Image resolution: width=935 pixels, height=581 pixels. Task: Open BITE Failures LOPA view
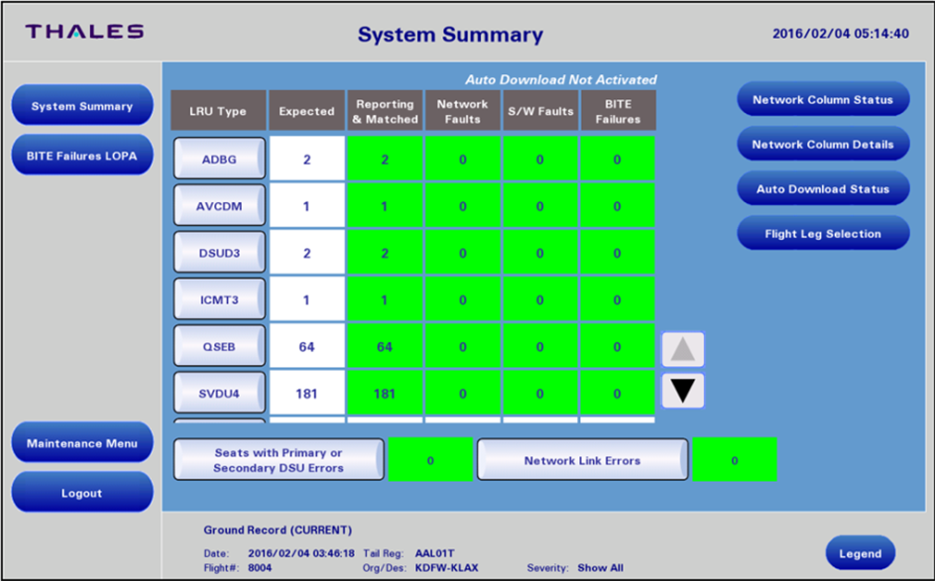(82, 155)
